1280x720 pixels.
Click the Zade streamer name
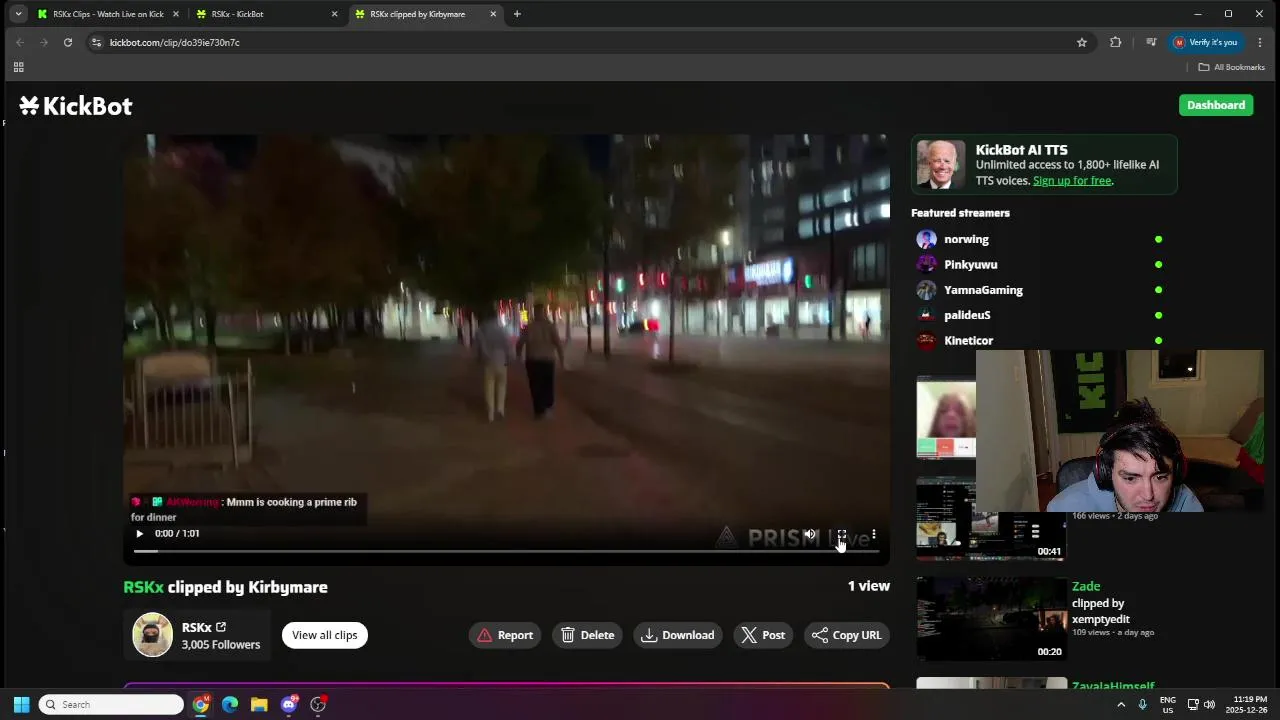[x=1086, y=586]
